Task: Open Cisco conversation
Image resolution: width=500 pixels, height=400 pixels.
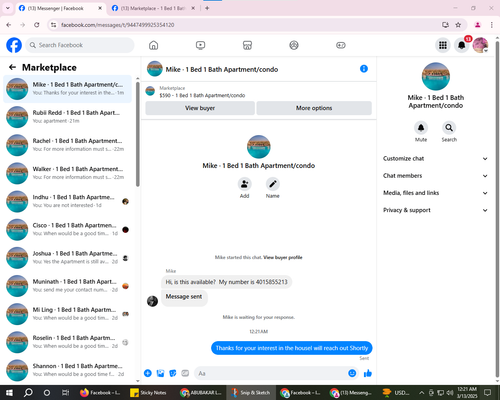Action: pos(67,229)
